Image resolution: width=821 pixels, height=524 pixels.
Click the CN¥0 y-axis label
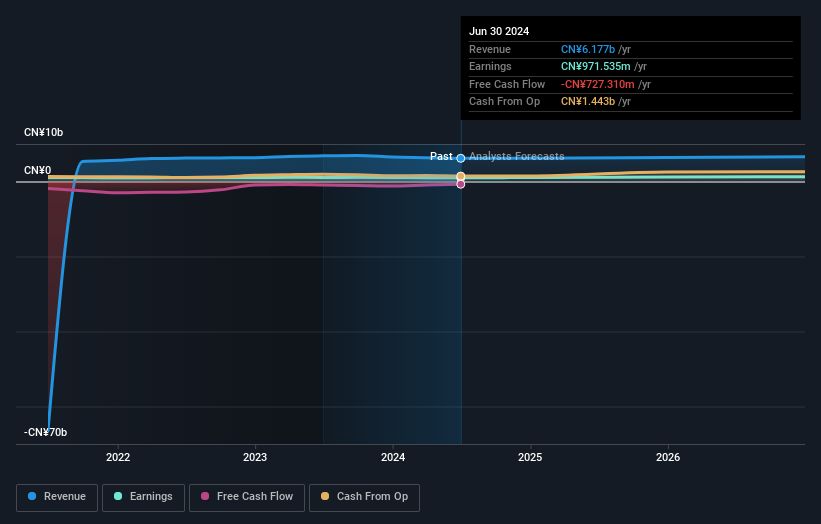(38, 171)
